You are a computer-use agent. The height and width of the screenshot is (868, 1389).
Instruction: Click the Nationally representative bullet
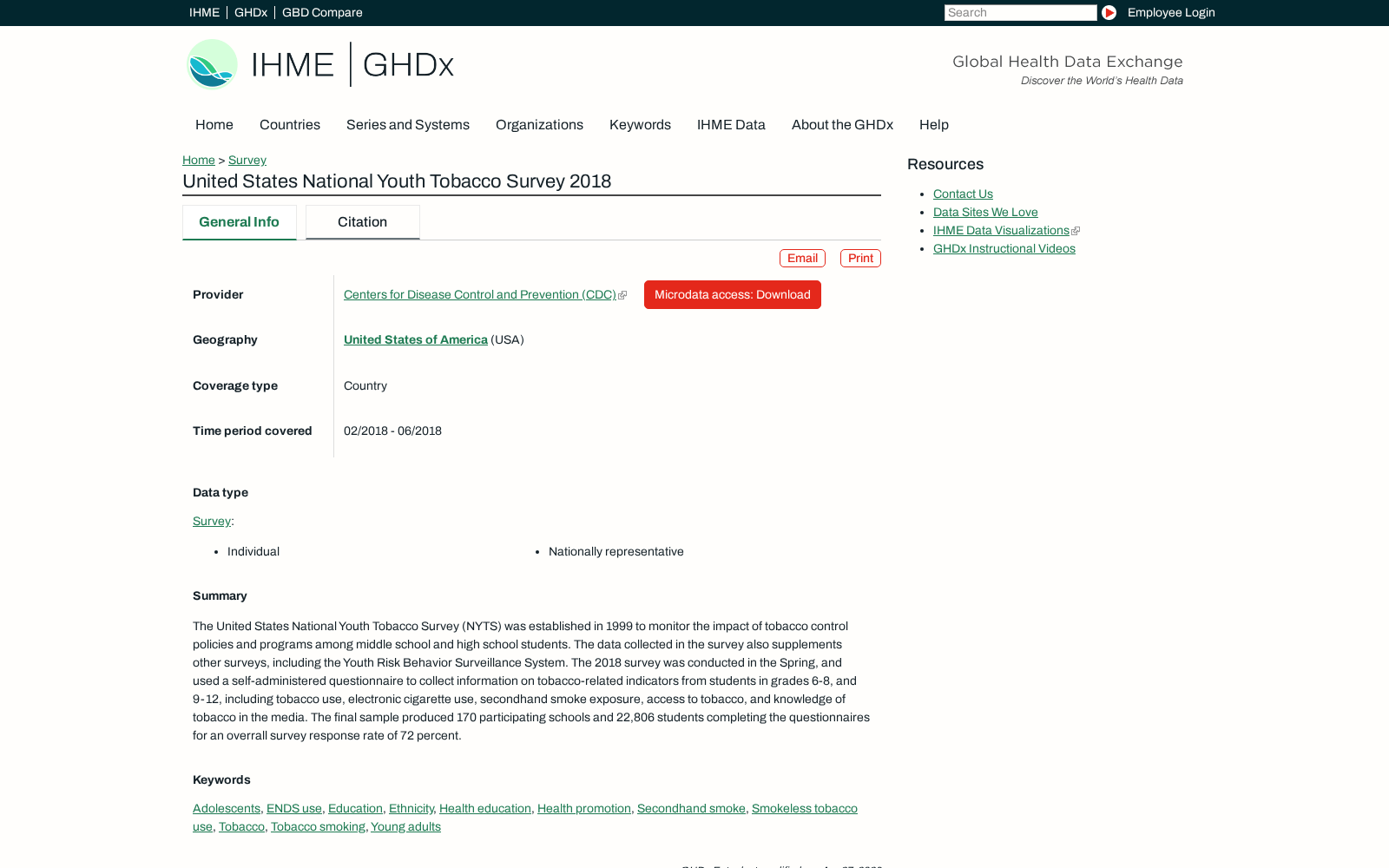tap(616, 551)
